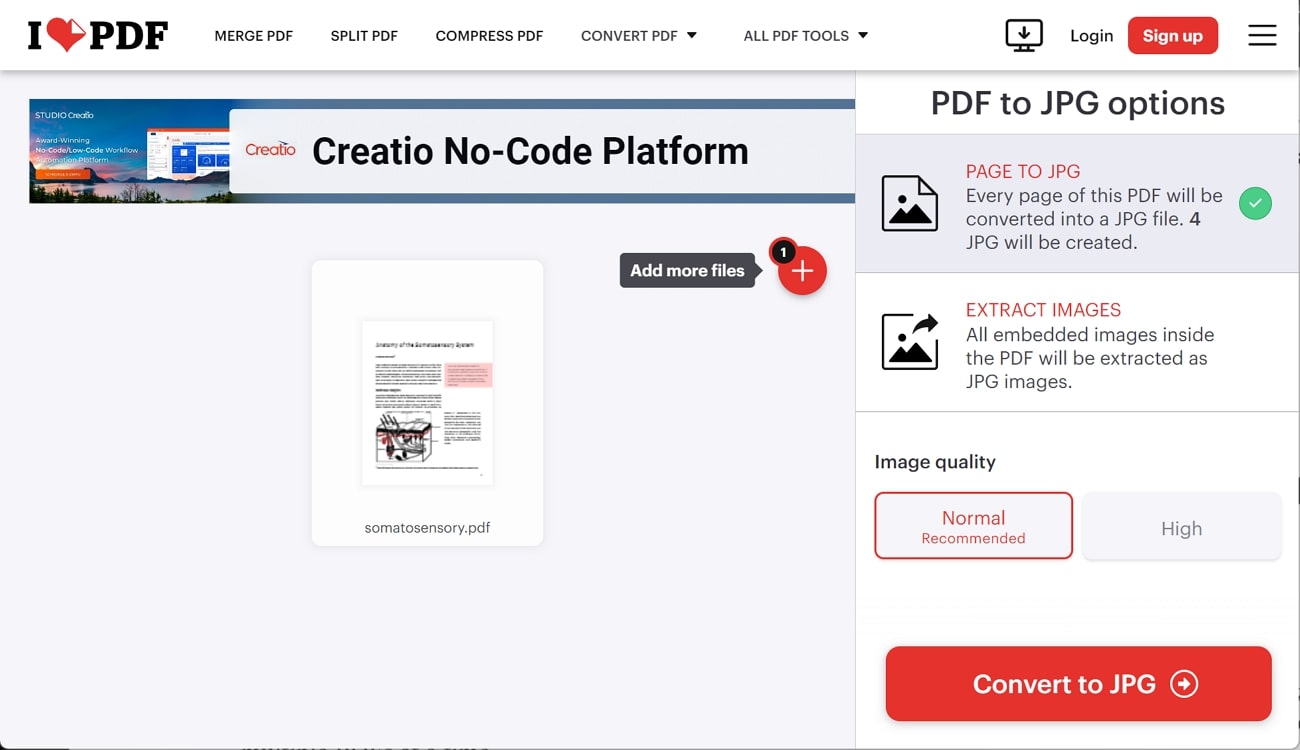1300x750 pixels.
Task: Click the desktop app download icon
Action: (1024, 35)
